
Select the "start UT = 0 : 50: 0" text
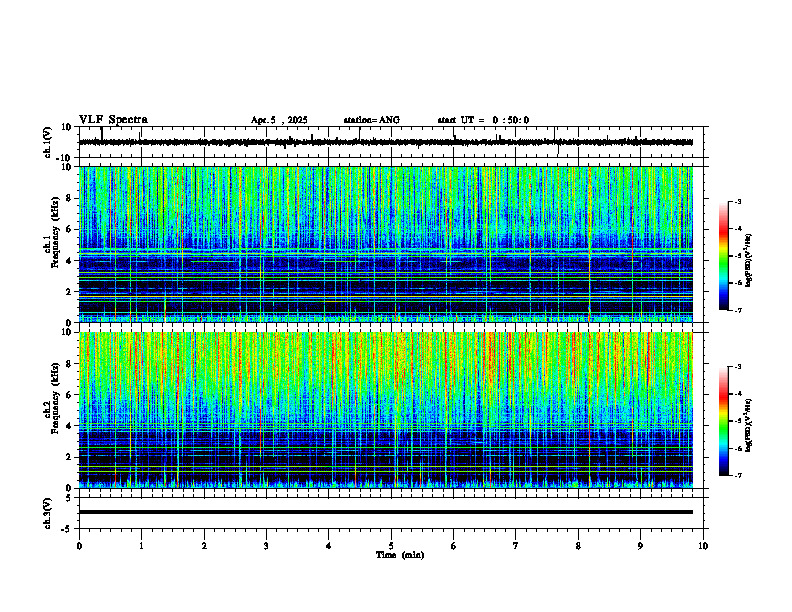483,120
